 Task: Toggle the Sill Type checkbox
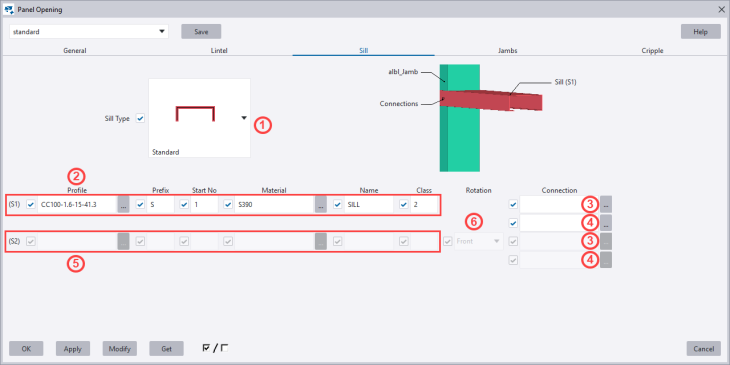pos(140,118)
